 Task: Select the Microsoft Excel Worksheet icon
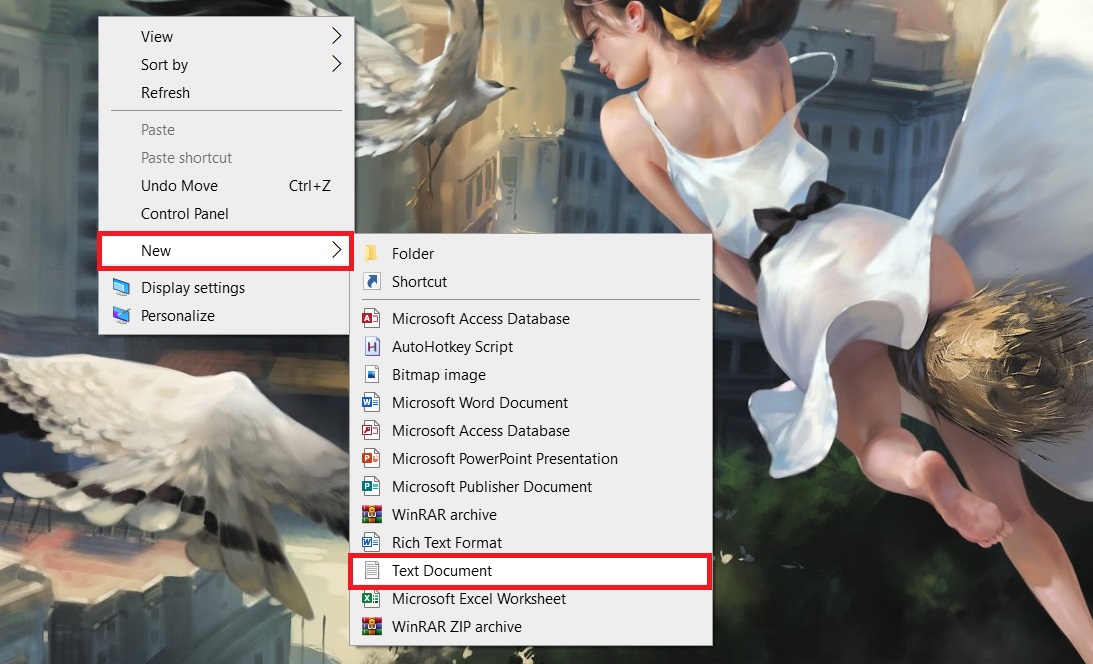pyautogui.click(x=372, y=599)
